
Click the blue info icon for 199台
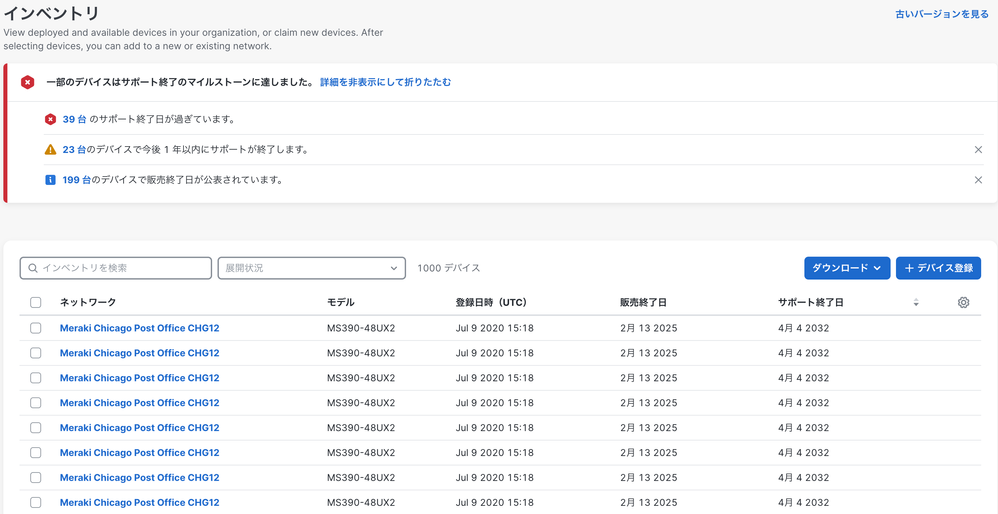click(50, 180)
